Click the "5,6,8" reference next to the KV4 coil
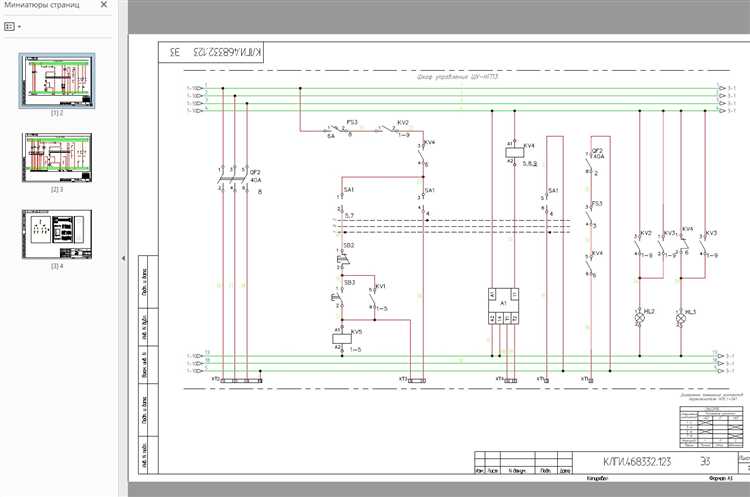This screenshot has width=750, height=497. (530, 164)
